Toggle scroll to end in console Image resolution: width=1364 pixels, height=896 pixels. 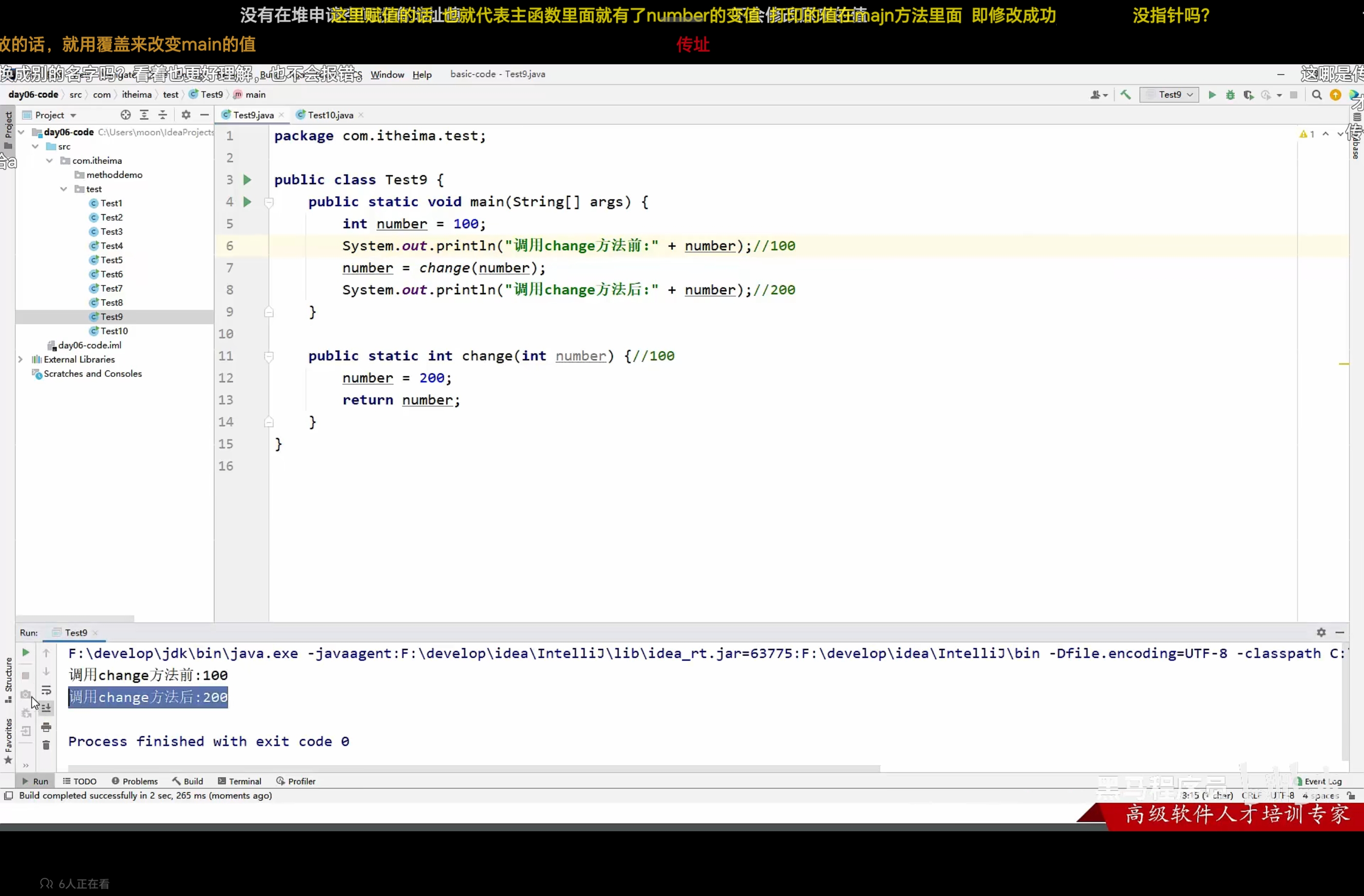coord(46,708)
